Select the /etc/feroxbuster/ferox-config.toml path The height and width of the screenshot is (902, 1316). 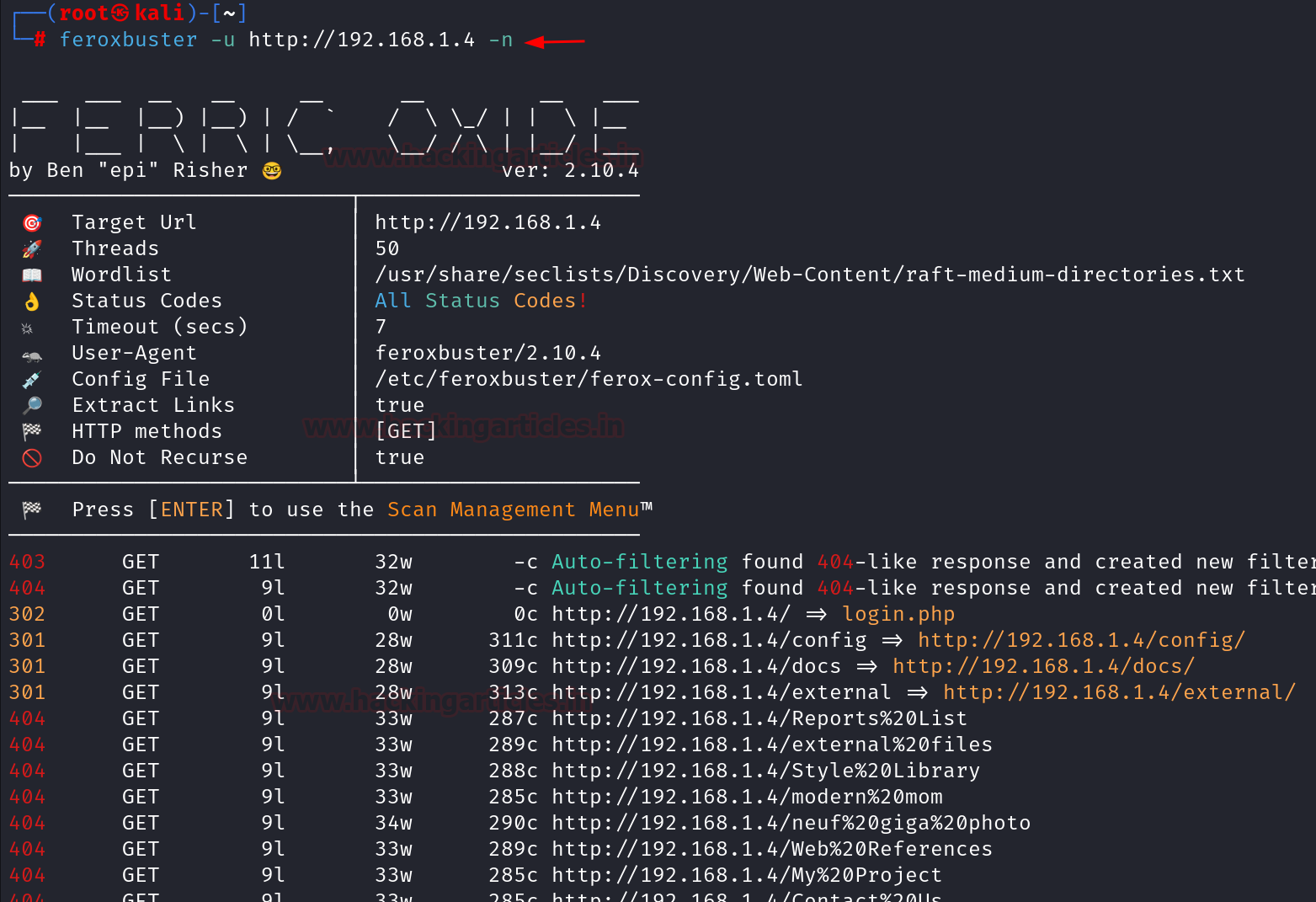pyautogui.click(x=589, y=379)
